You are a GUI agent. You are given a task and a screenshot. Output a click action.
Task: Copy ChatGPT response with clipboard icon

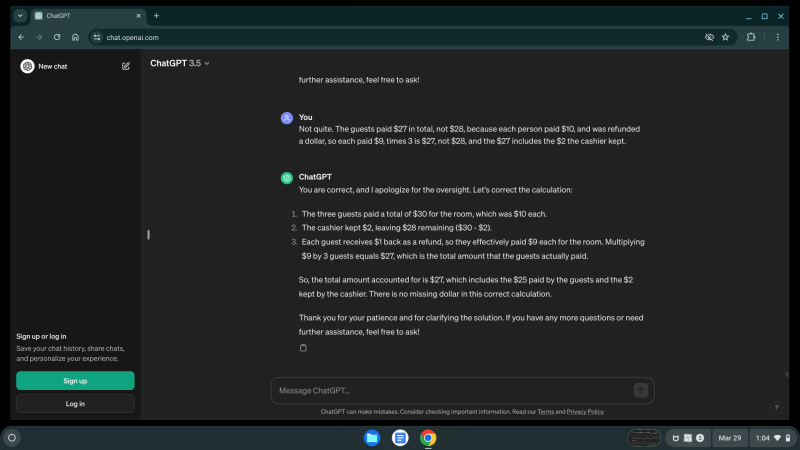pos(303,348)
